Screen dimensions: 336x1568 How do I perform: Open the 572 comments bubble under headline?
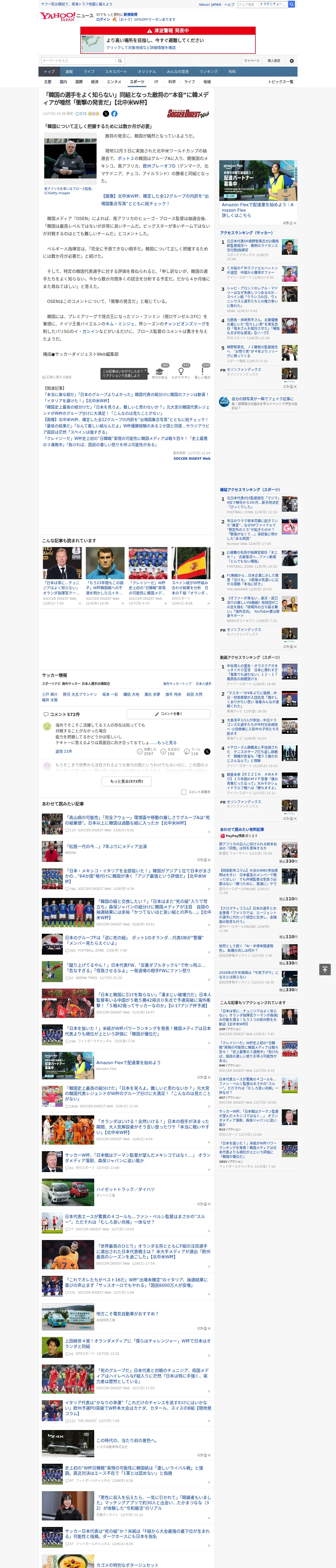81,114
